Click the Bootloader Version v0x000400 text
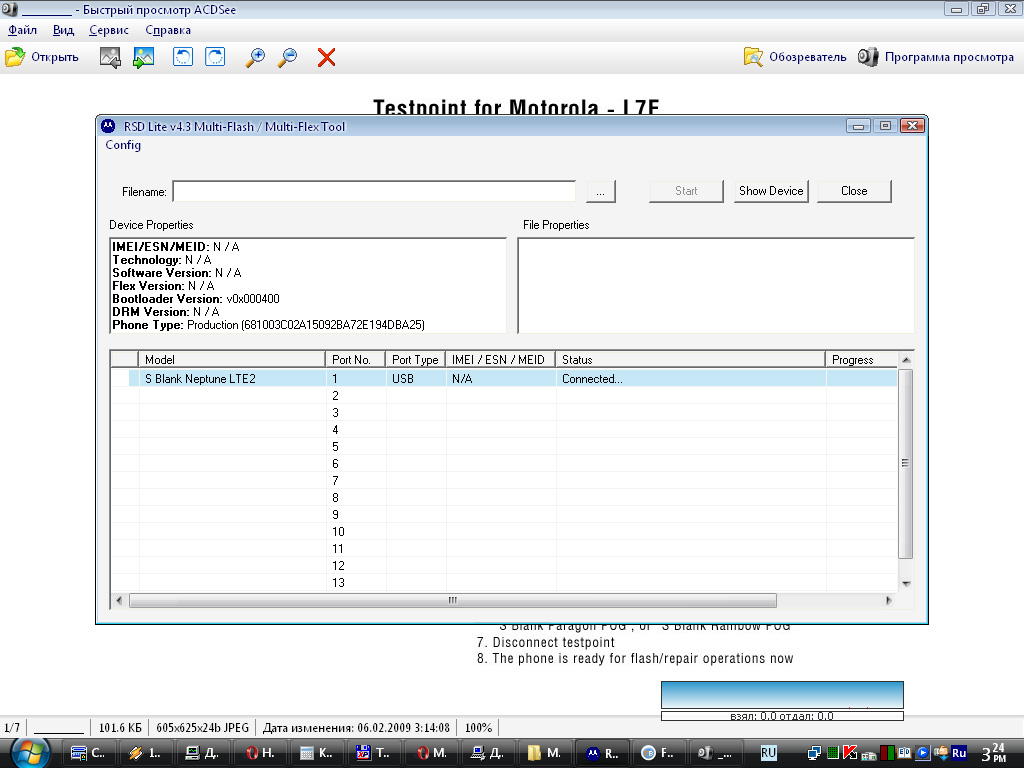 (x=196, y=299)
